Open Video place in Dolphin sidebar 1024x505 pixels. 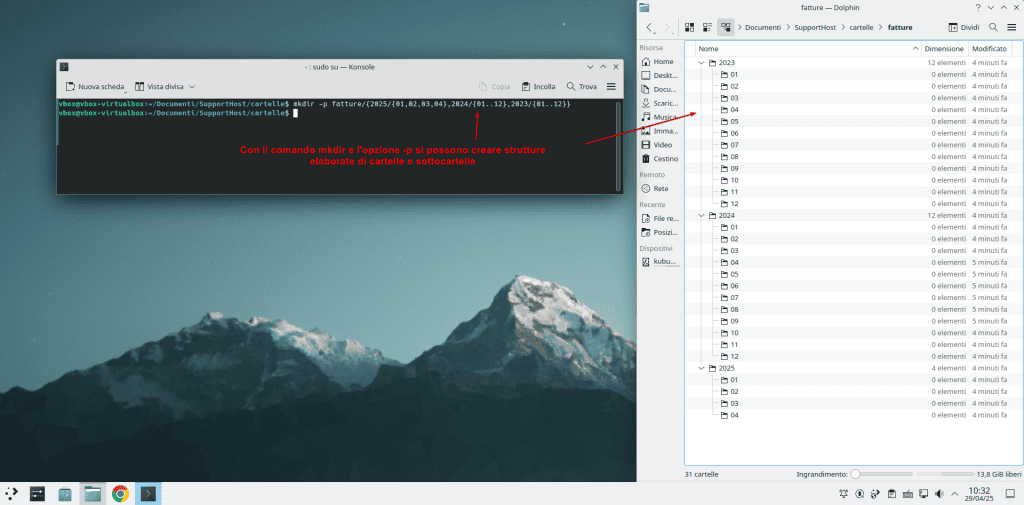[x=659, y=144]
